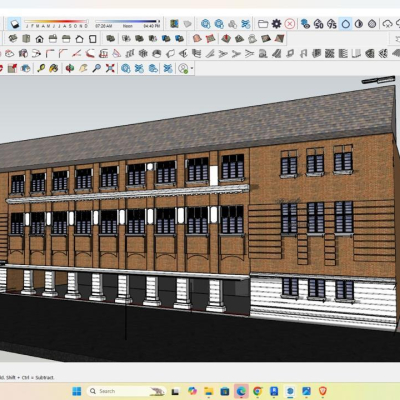Click the Add Detail sandbox tool
400x400 pixels.
[266, 39]
